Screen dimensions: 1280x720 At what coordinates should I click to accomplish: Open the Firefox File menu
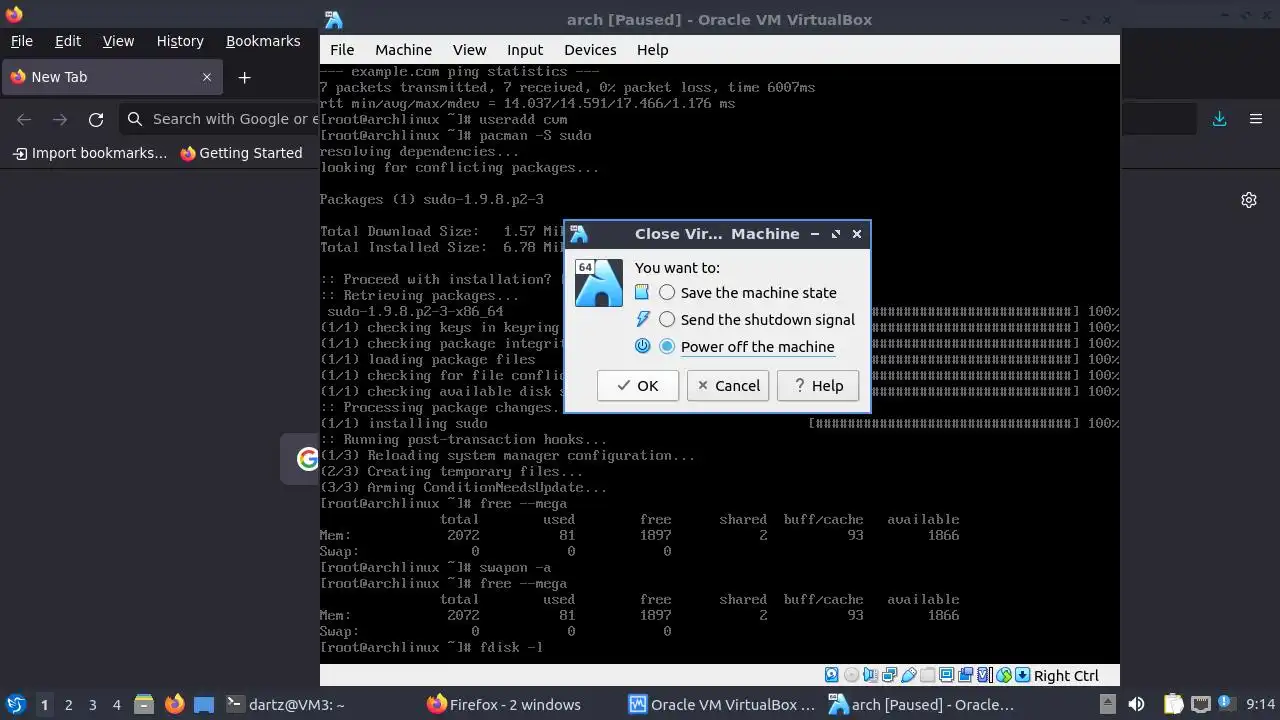[x=21, y=41]
